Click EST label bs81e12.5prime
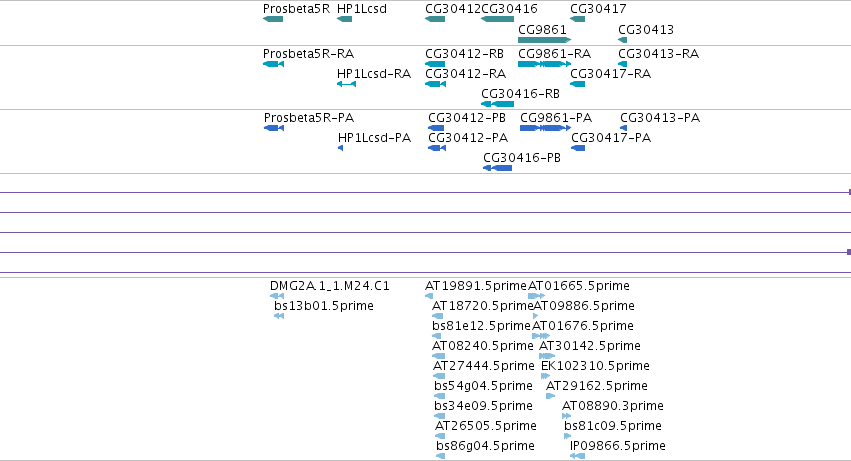This screenshot has height=461, width=851. coord(481,326)
